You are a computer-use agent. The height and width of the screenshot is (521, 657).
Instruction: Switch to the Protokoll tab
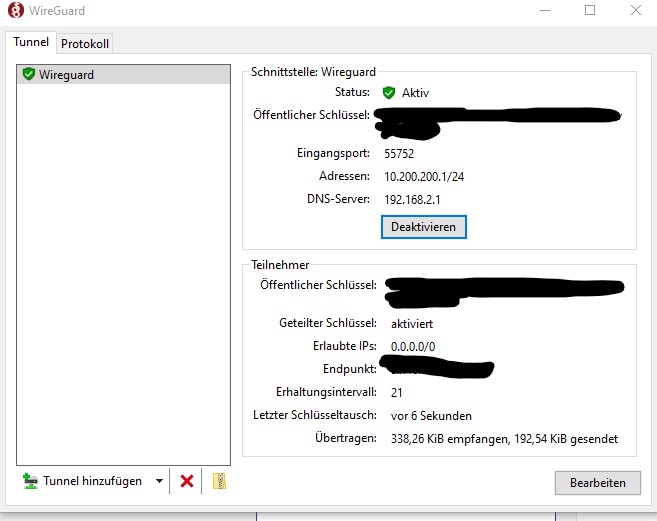coord(85,44)
